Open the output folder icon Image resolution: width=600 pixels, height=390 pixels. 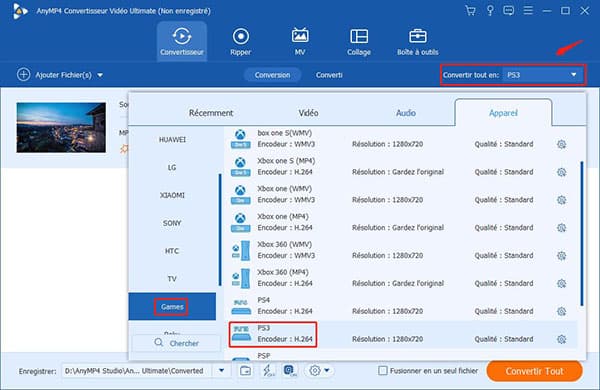[245, 370]
